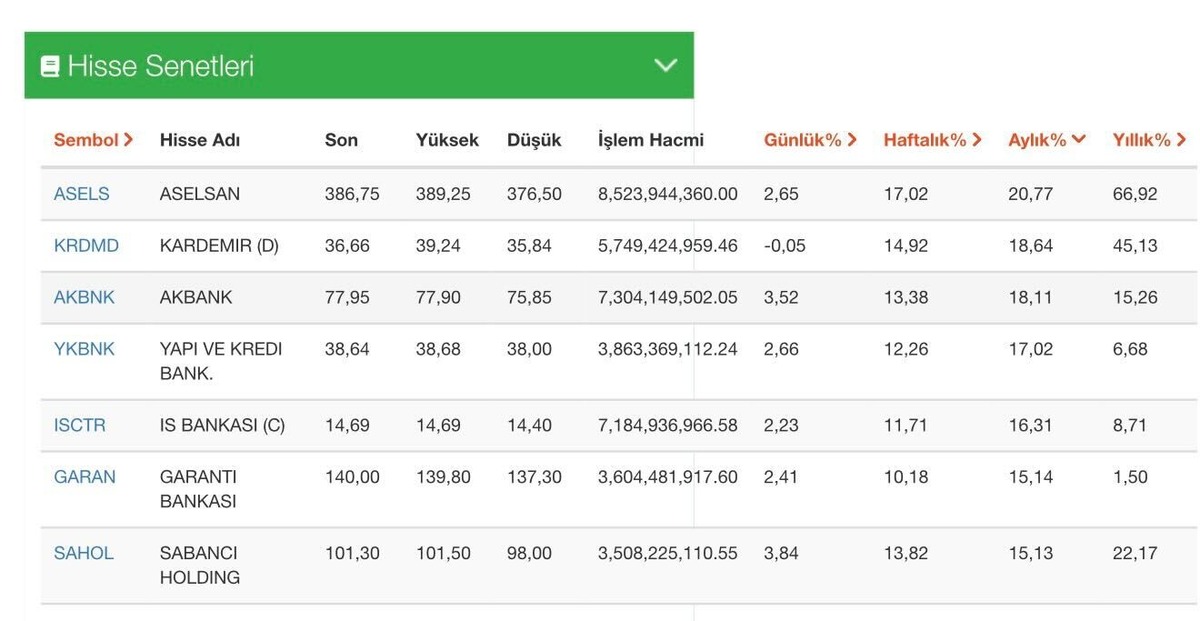1200x621 pixels.
Task: Click AKBANK volume 7,304,149,502.05
Action: [x=668, y=298]
